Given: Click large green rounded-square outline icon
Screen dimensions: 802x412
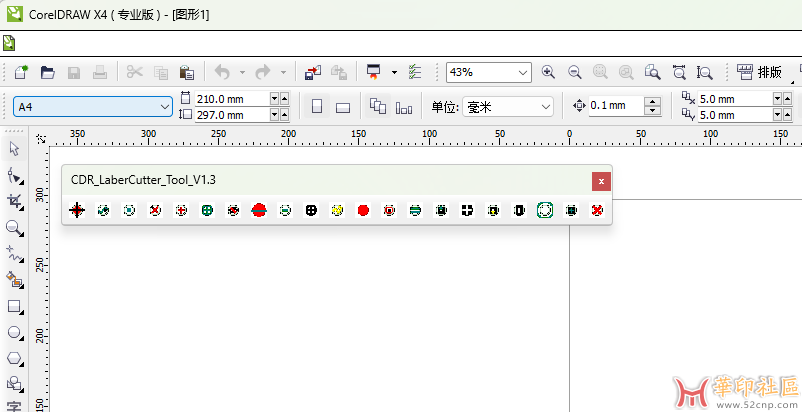Looking at the screenshot, I should coord(545,210).
